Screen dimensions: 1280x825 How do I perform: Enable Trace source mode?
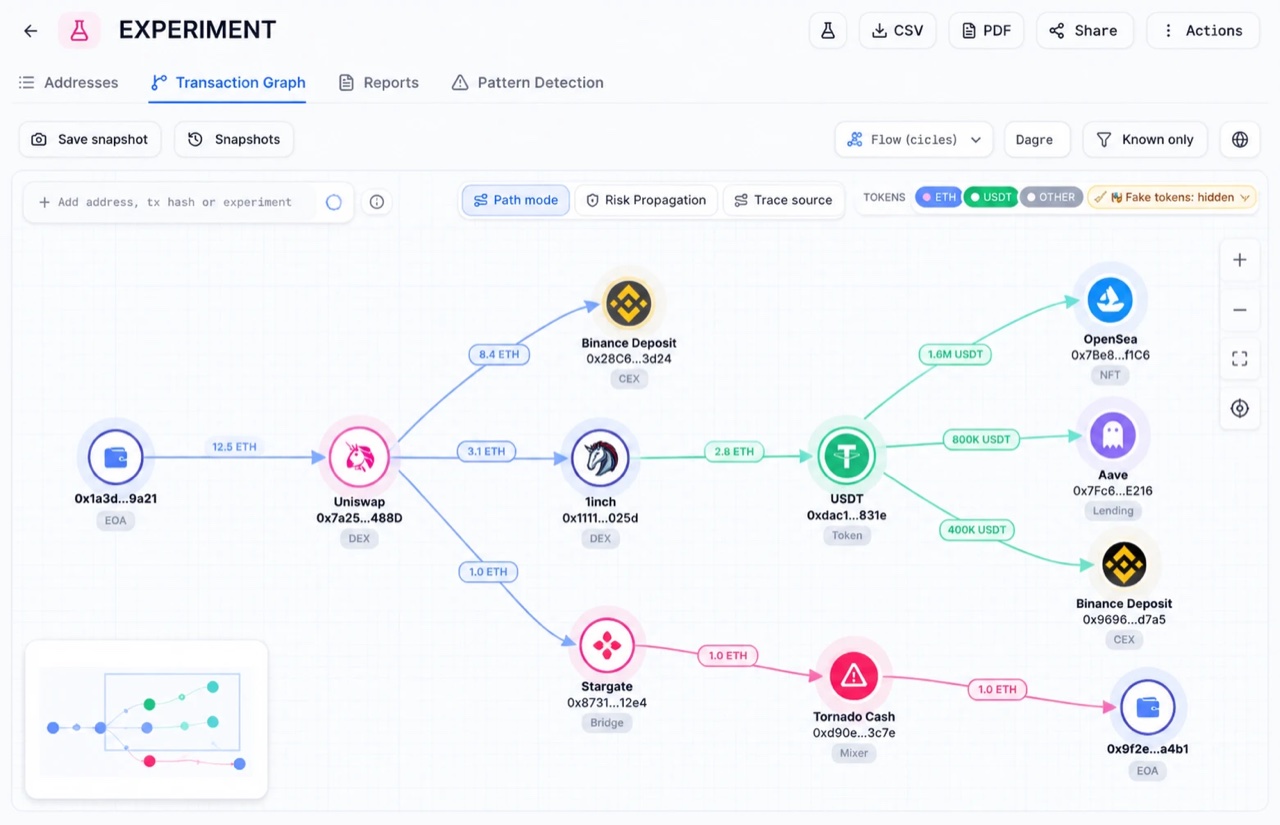point(783,200)
